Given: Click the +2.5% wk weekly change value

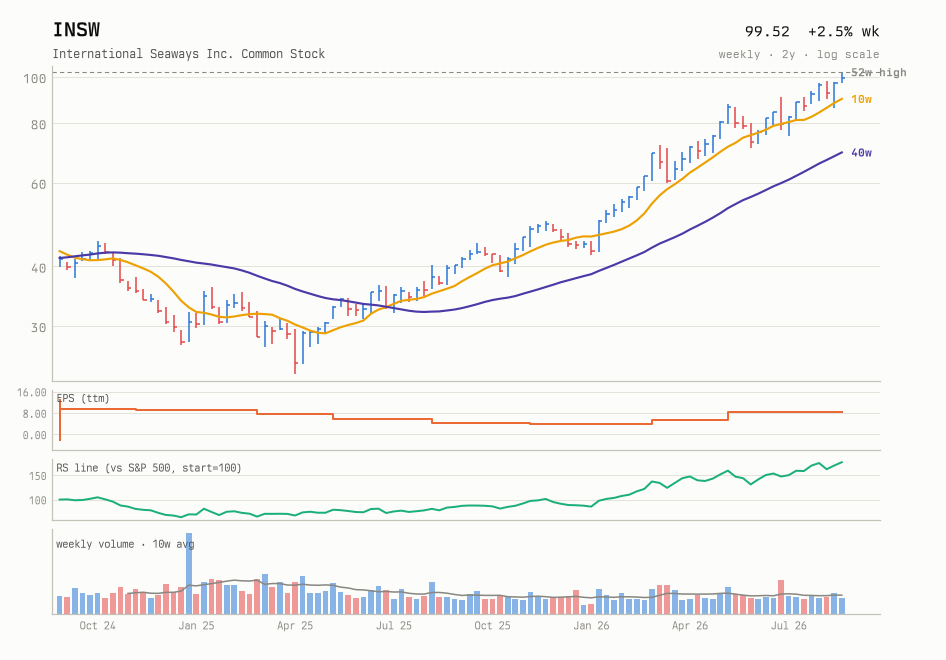Looking at the screenshot, I should (x=843, y=31).
